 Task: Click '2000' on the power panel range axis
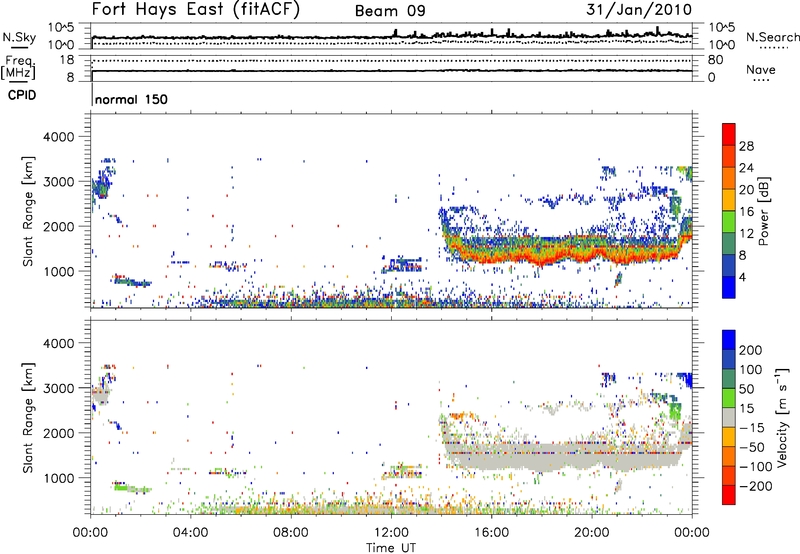click(59, 226)
